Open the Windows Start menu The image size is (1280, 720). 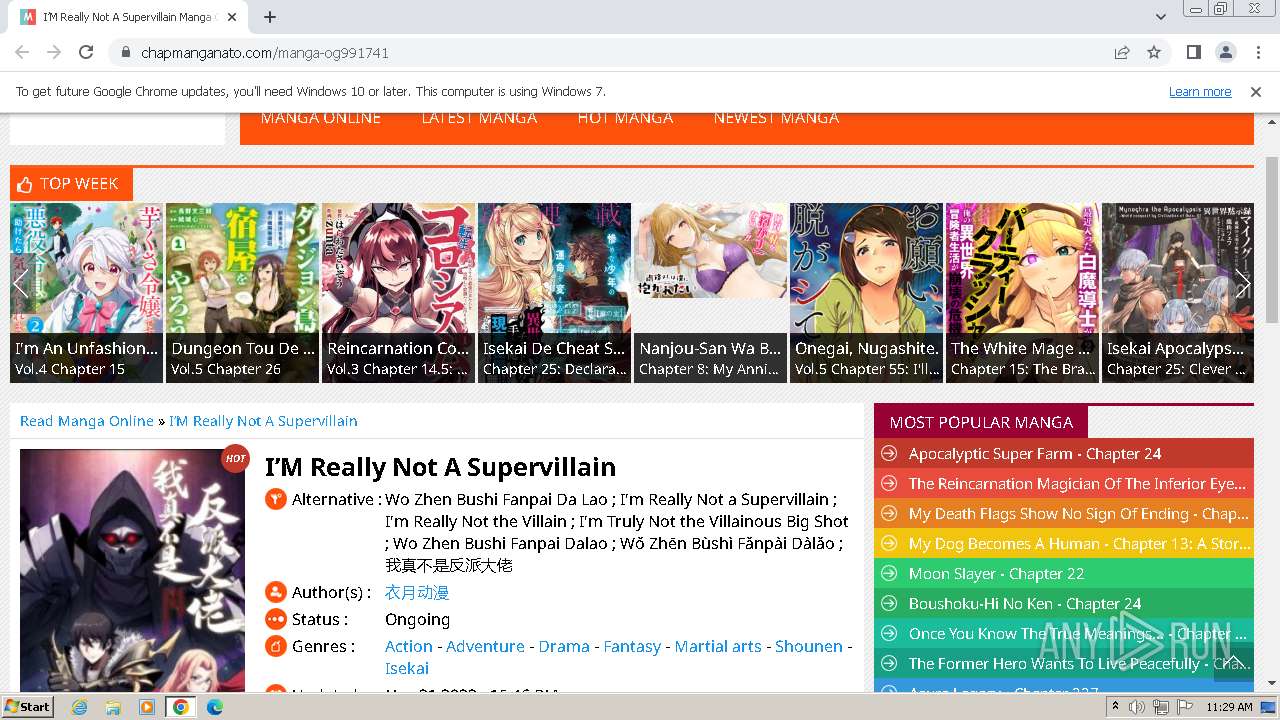(x=27, y=706)
